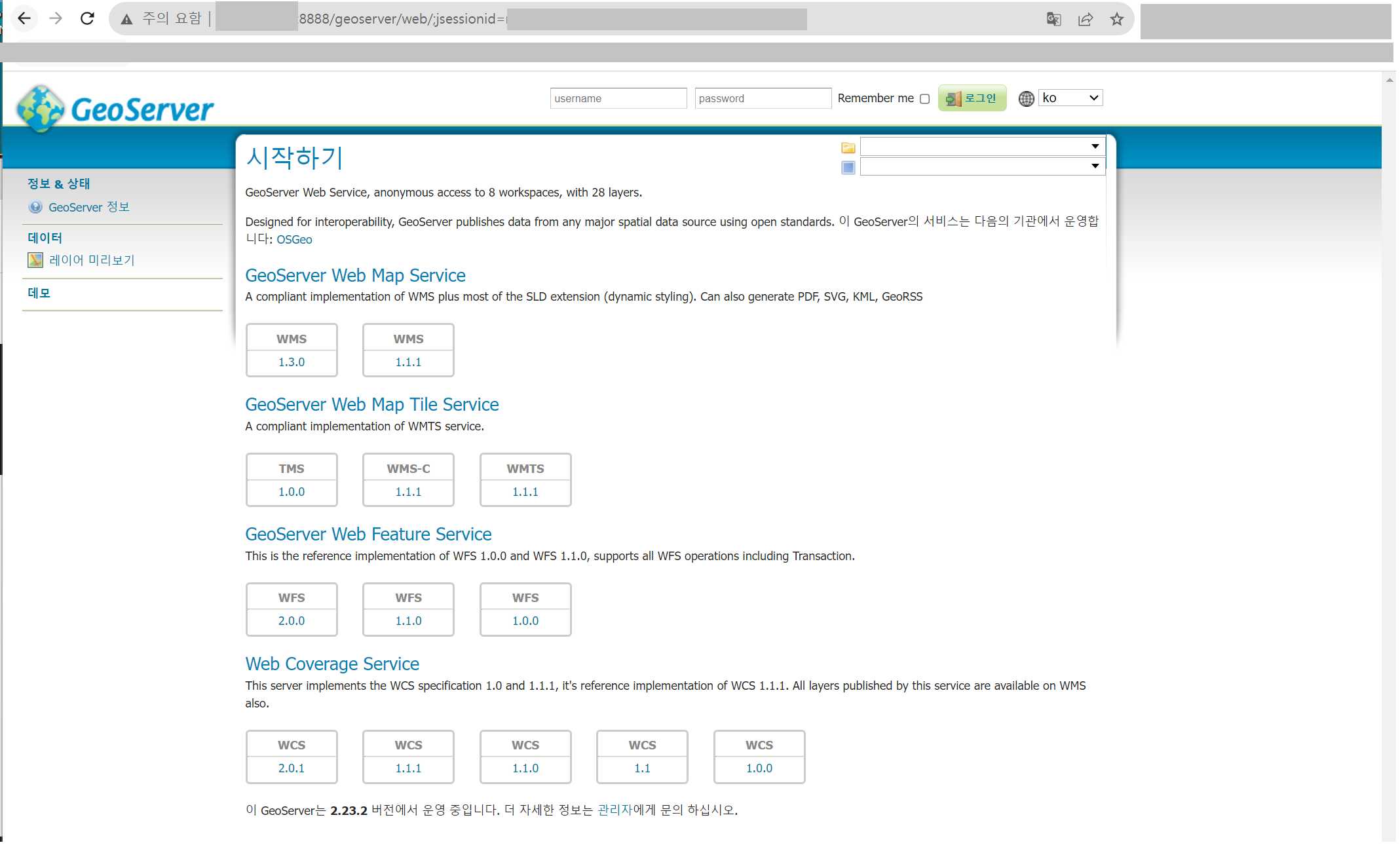Click the 로그인 button

pyautogui.click(x=972, y=98)
